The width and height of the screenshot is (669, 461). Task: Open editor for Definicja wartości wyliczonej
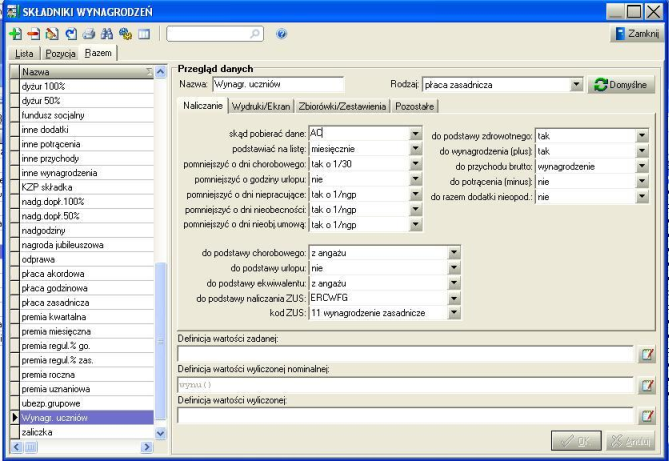tap(647, 416)
